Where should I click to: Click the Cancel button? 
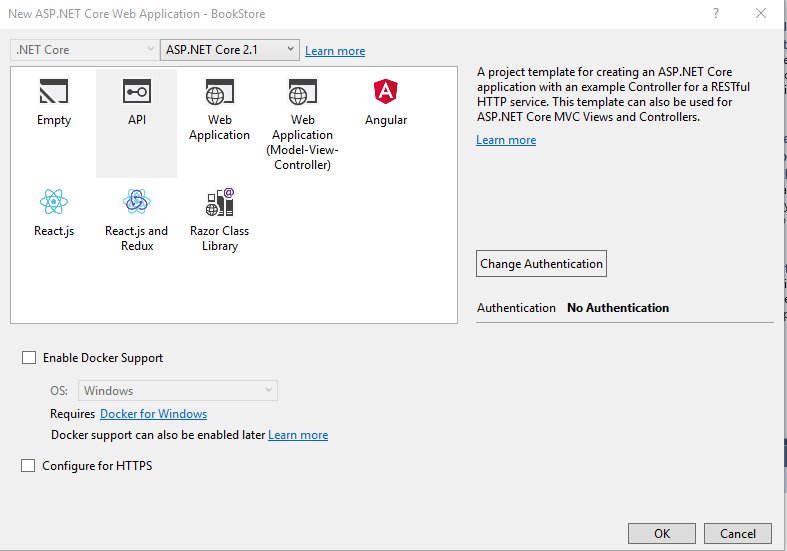point(738,533)
